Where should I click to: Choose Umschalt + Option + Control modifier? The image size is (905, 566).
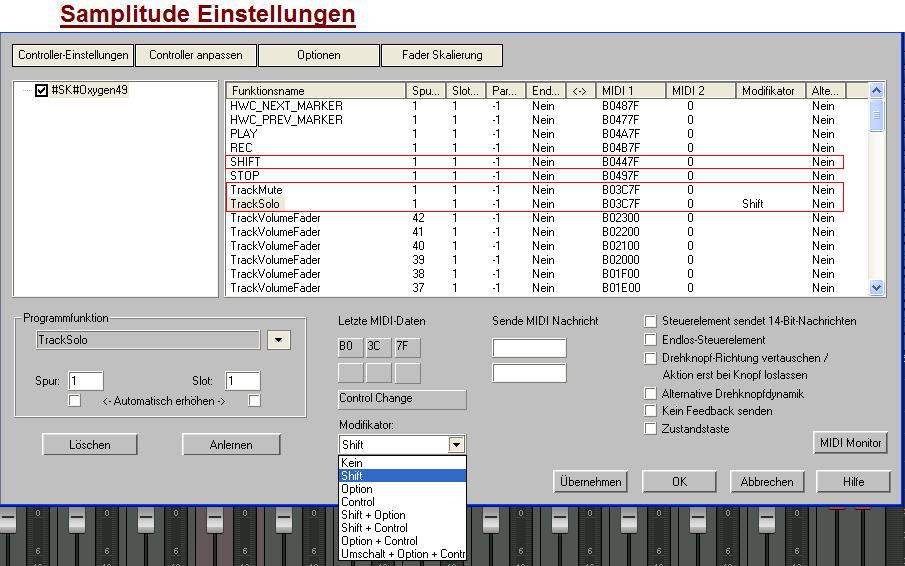pyautogui.click(x=402, y=554)
